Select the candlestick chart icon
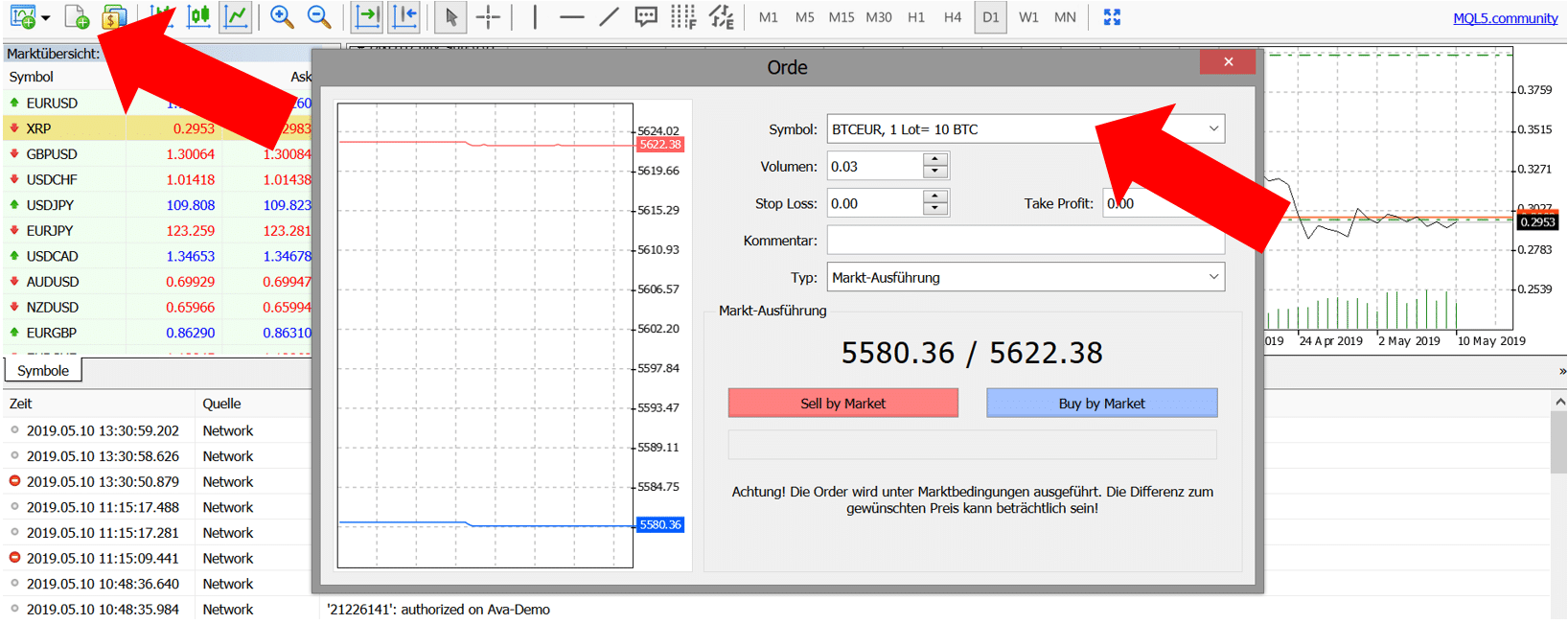The width and height of the screenshot is (1568, 624). 198,17
